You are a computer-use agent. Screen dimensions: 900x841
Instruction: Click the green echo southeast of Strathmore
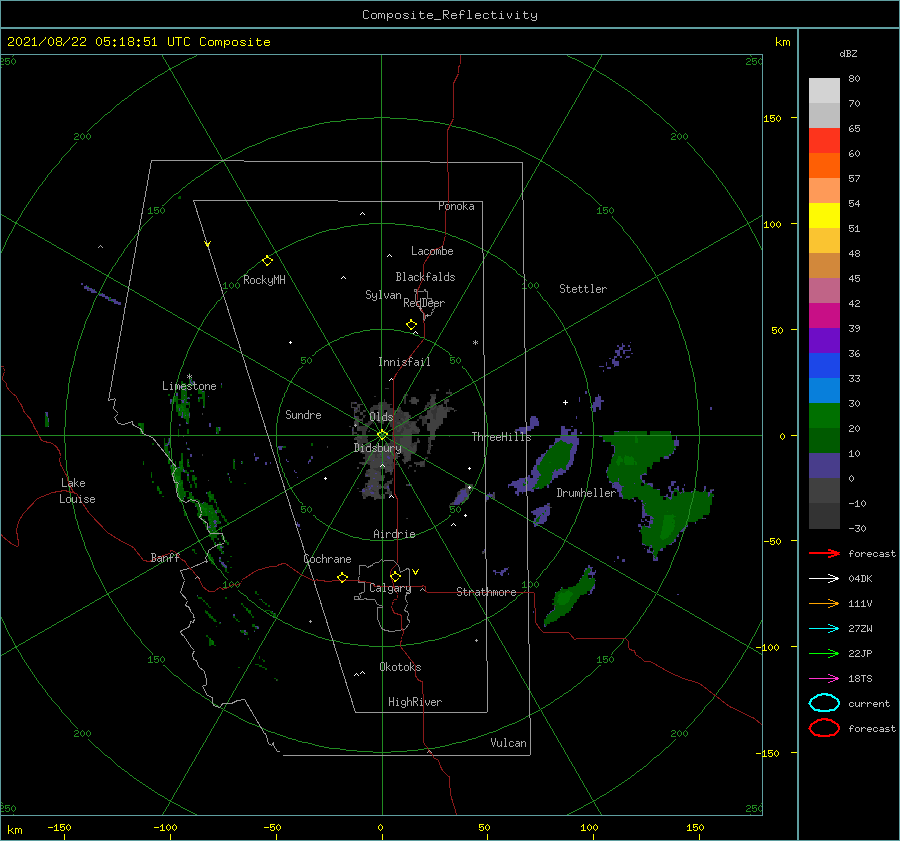[568, 596]
